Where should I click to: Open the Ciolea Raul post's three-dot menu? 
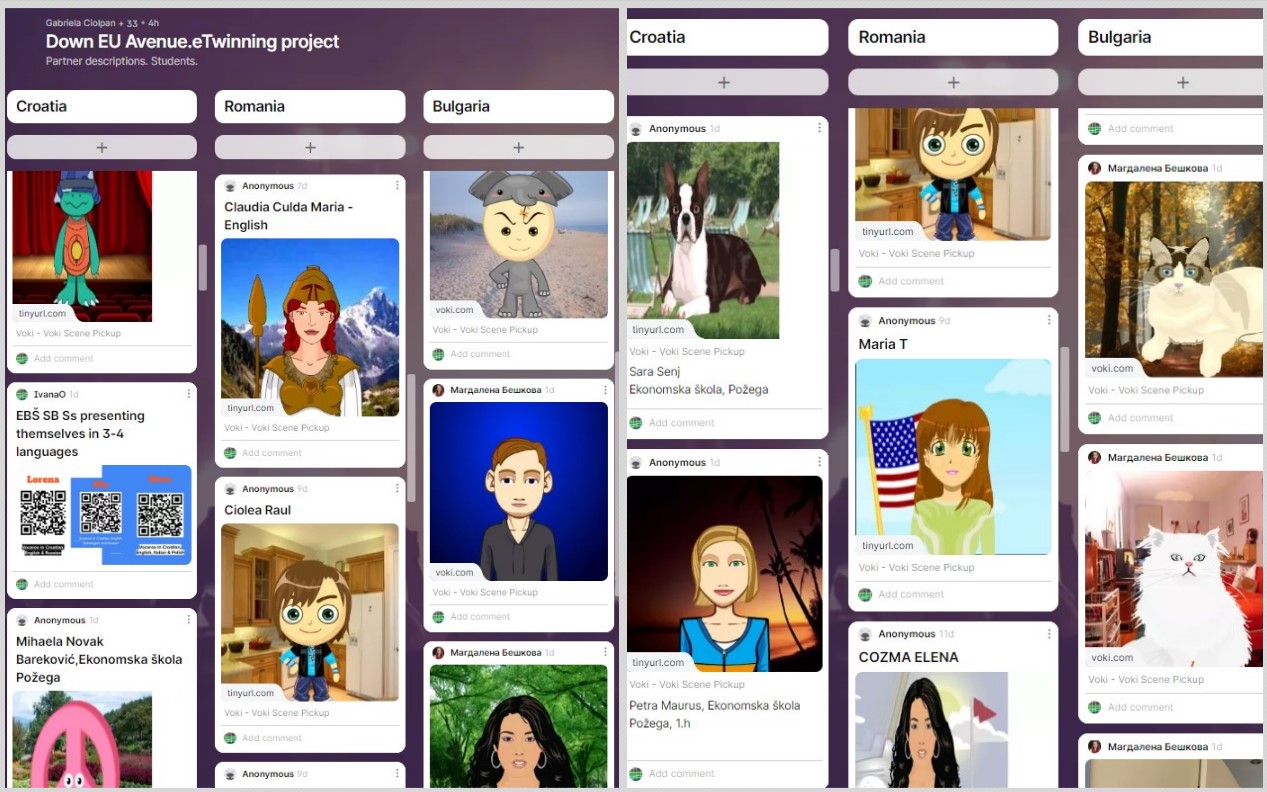tap(396, 489)
